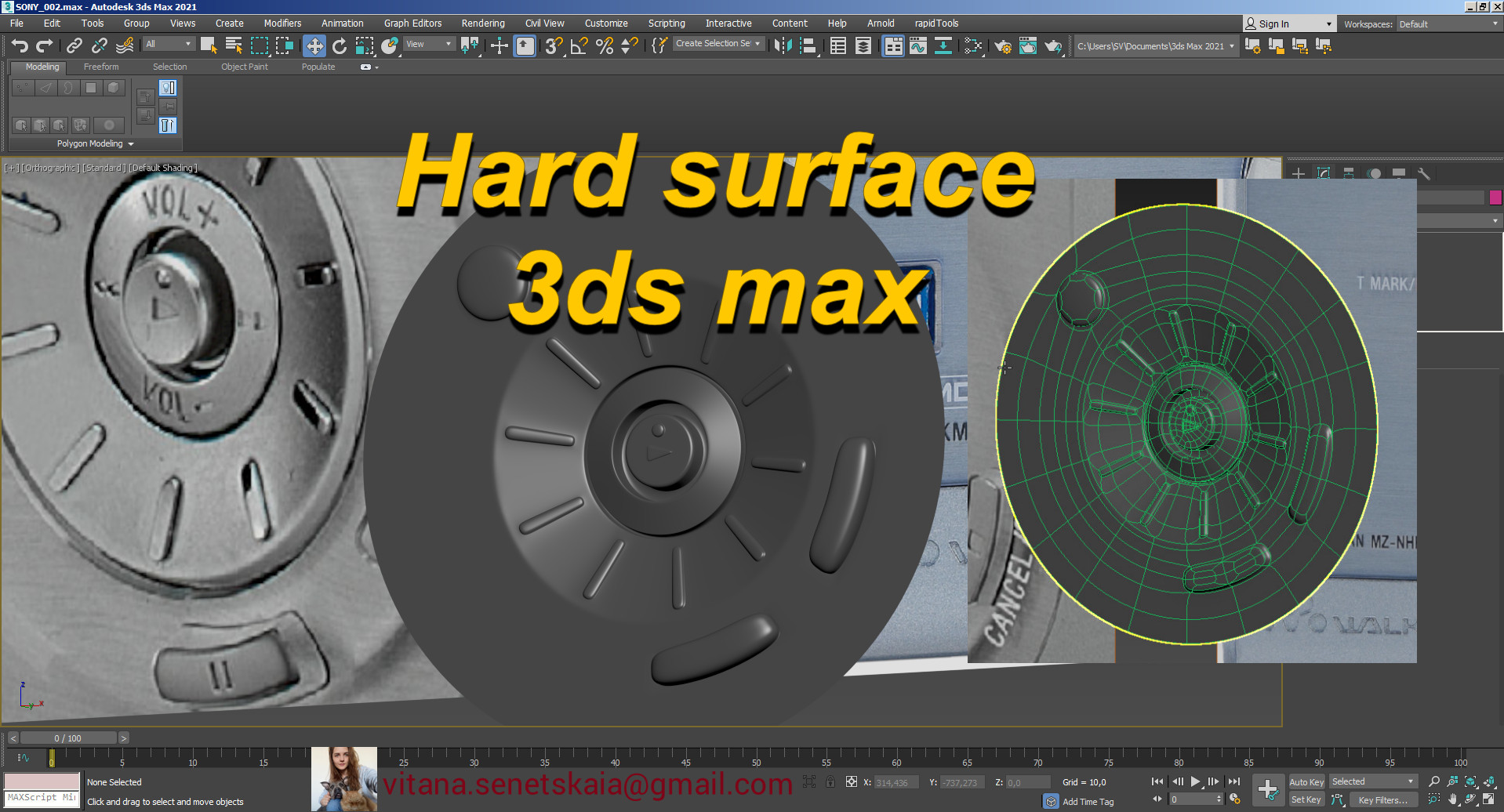Toggle the 3D Snaps button
Screen dimensions: 1504x812
[554, 45]
